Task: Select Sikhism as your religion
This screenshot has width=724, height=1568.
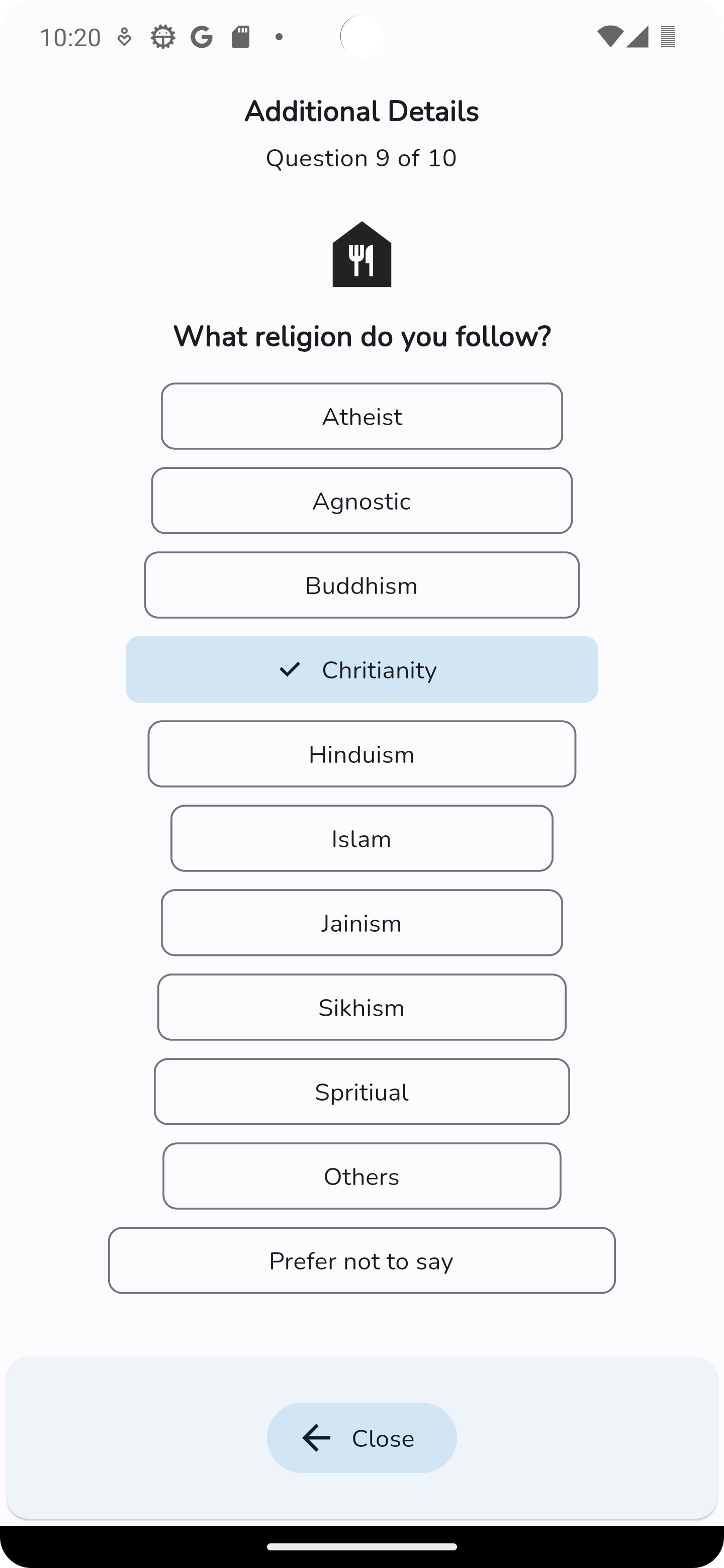Action: point(361,1008)
